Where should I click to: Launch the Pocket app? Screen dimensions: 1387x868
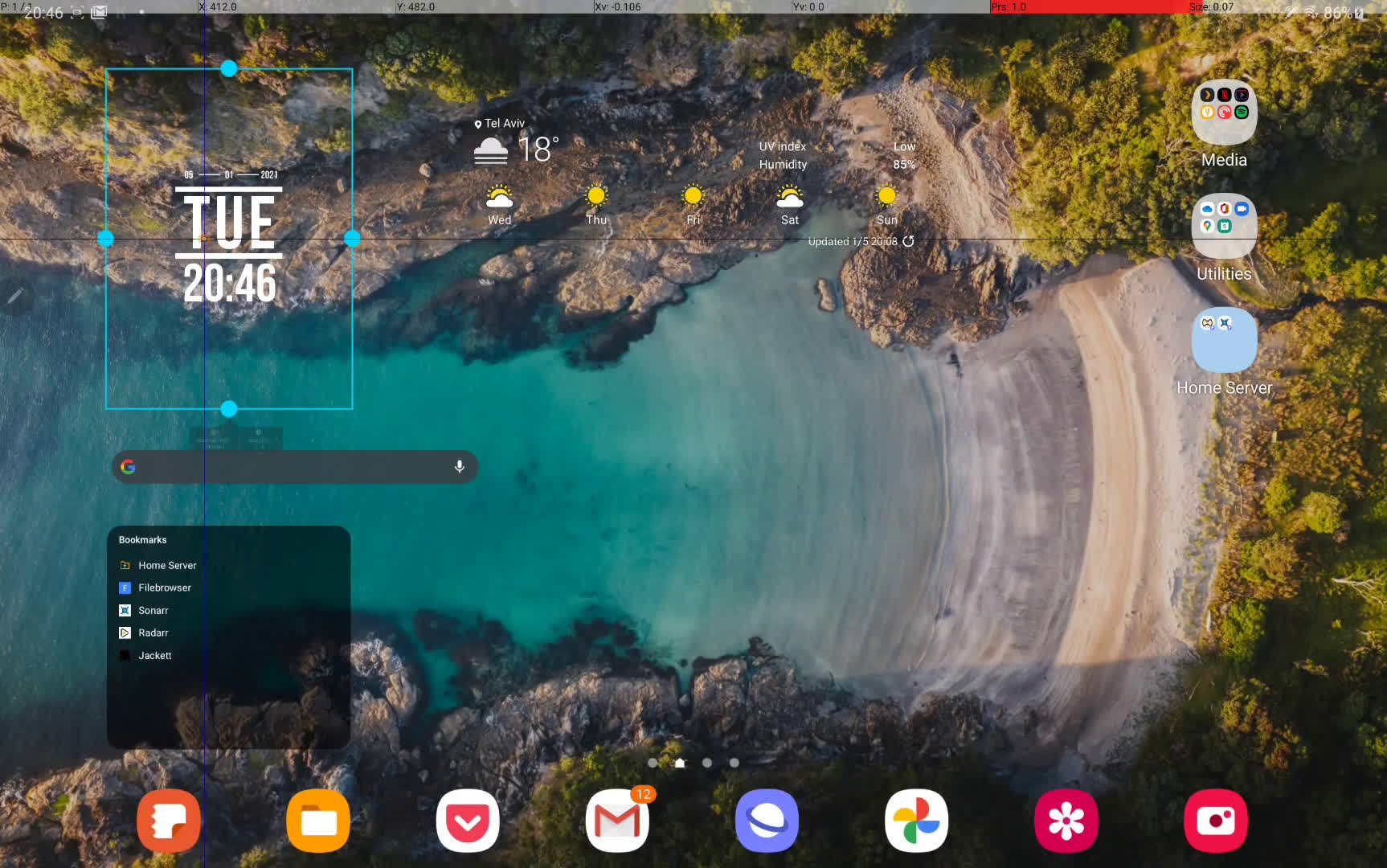[x=468, y=821]
